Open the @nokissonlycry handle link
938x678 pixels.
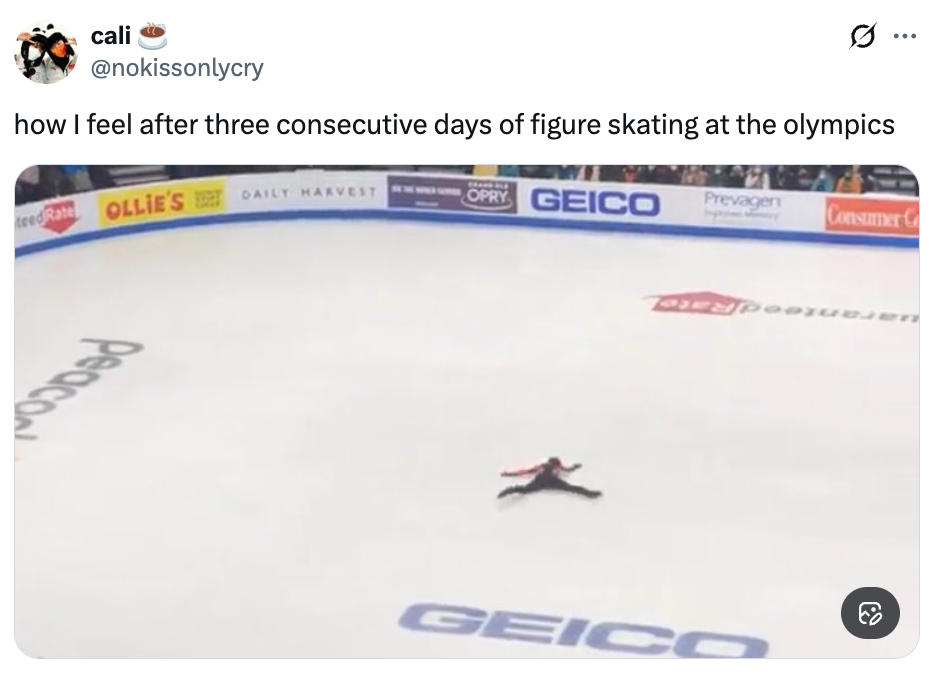pos(177,68)
